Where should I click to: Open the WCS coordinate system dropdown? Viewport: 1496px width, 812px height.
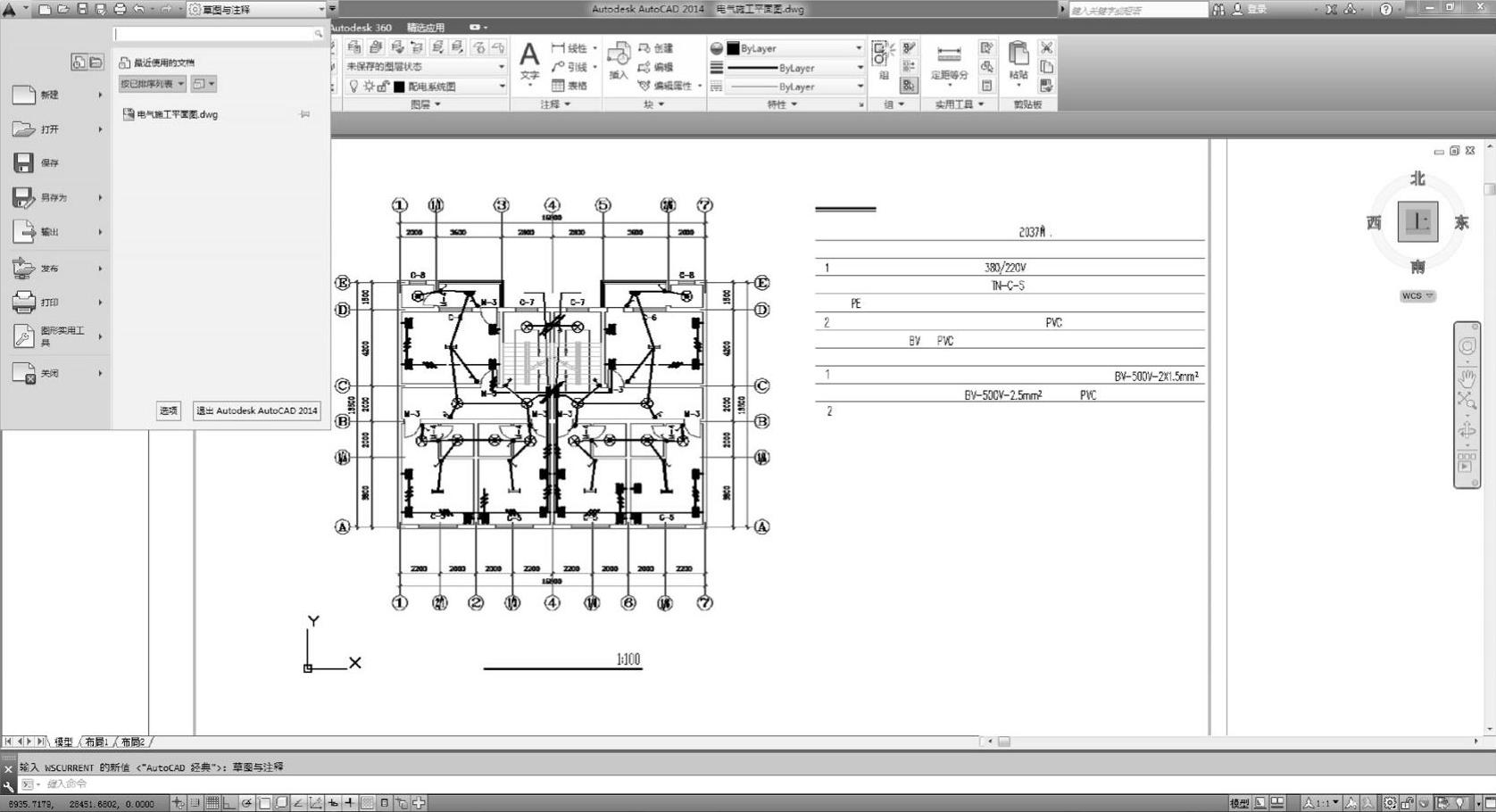point(1417,296)
